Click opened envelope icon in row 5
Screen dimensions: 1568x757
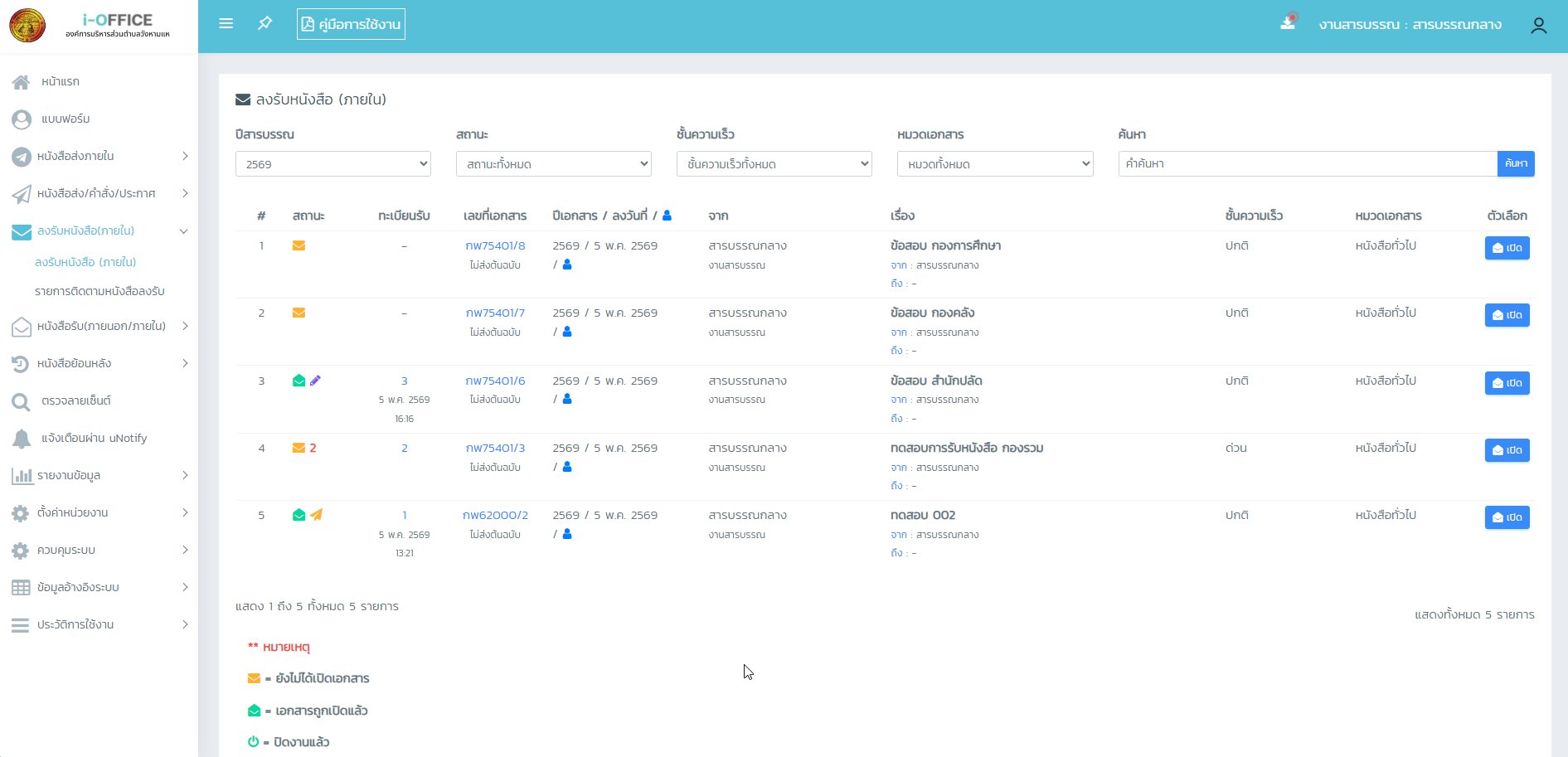(299, 515)
